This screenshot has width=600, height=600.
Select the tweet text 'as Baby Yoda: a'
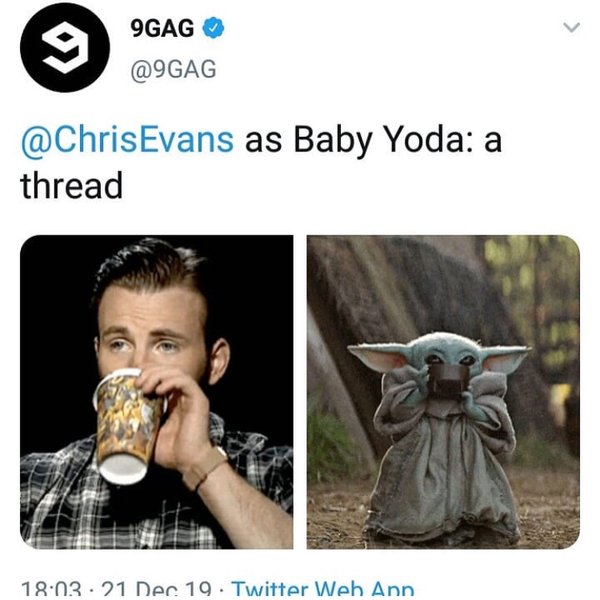pos(373,141)
